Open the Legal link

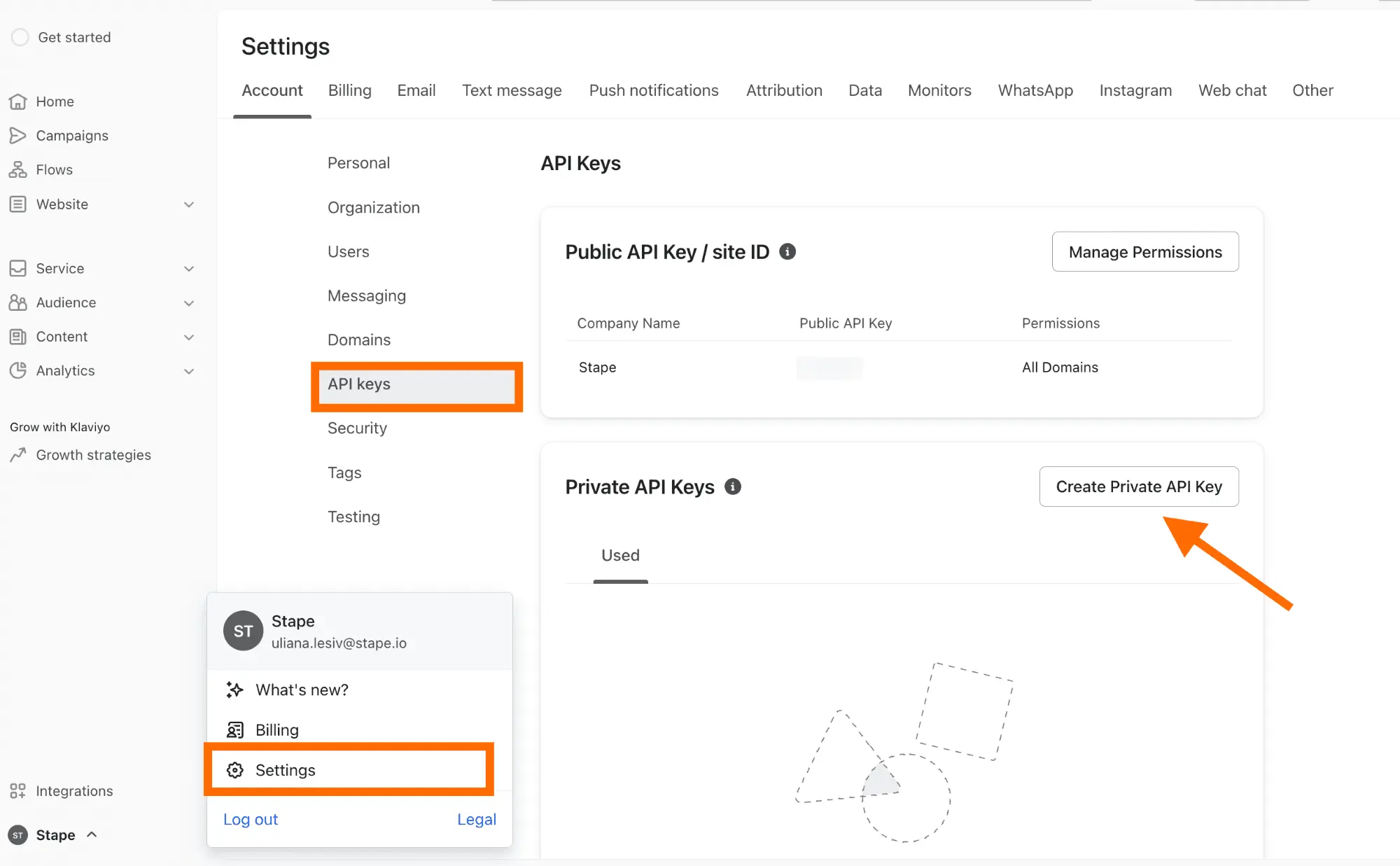477,819
